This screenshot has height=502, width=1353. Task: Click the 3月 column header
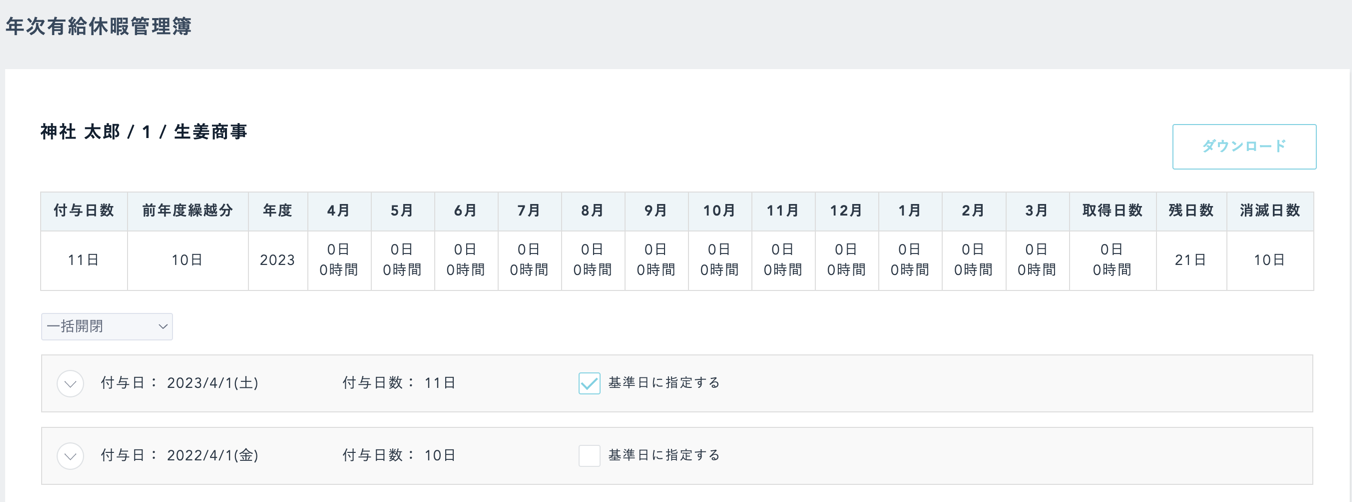(1037, 211)
